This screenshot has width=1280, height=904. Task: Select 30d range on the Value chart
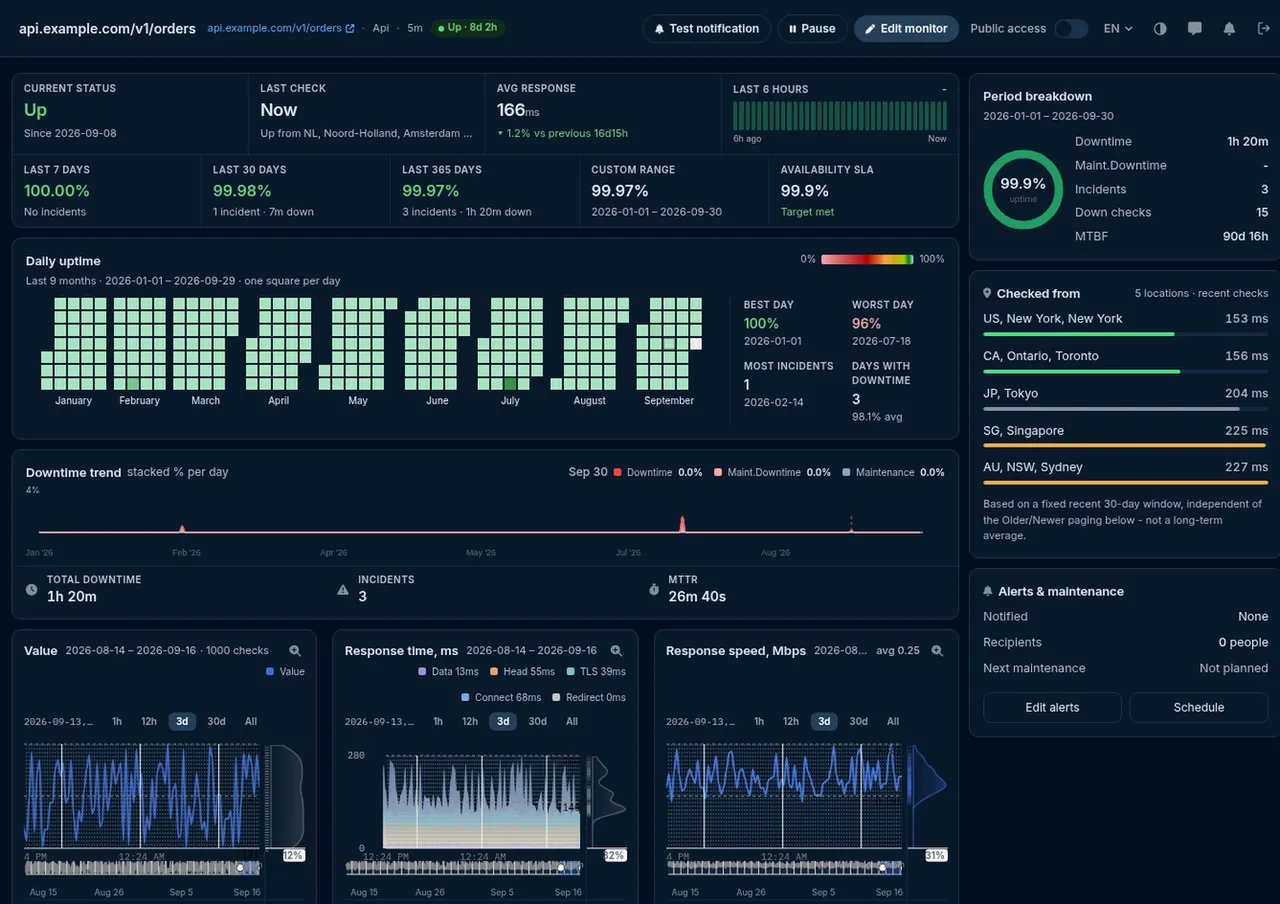pyautogui.click(x=216, y=721)
